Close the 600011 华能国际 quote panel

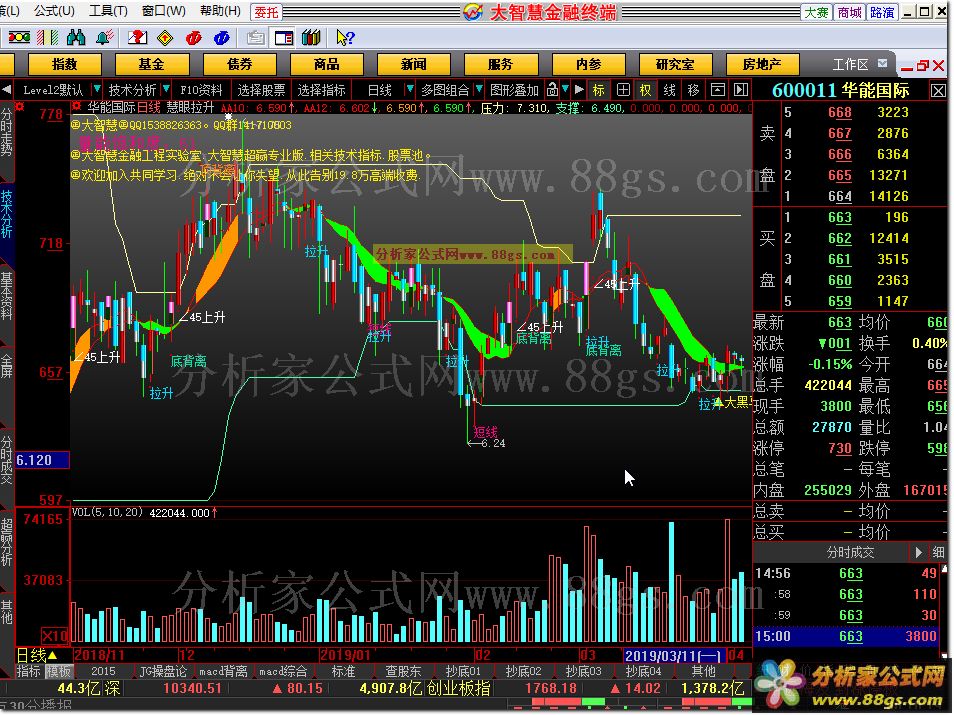(938, 91)
